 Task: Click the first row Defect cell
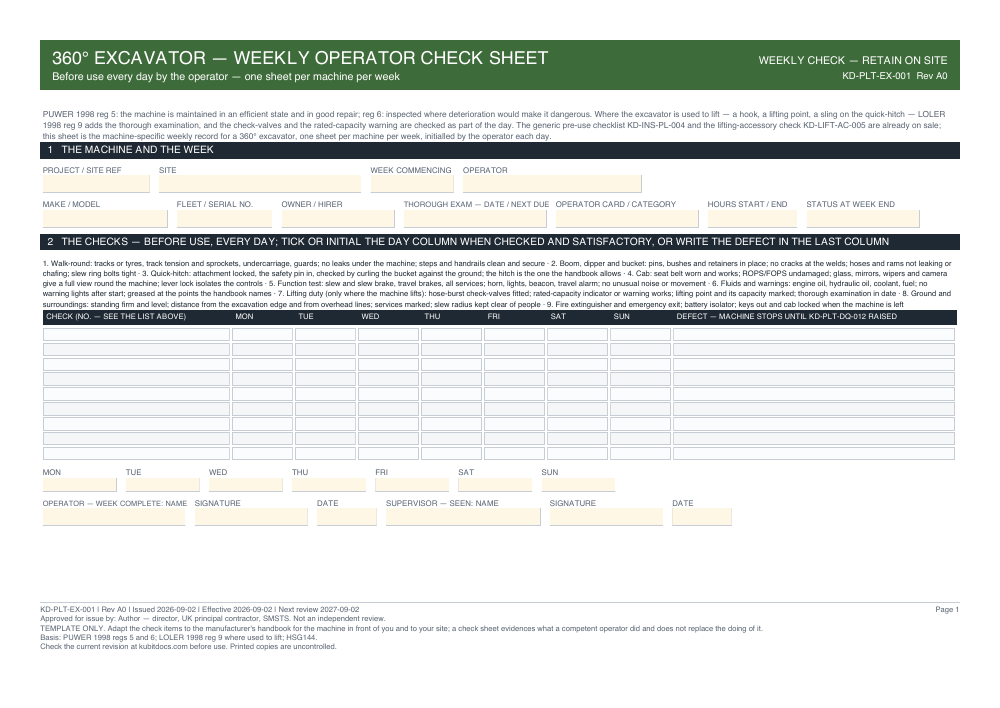pyautogui.click(x=814, y=334)
